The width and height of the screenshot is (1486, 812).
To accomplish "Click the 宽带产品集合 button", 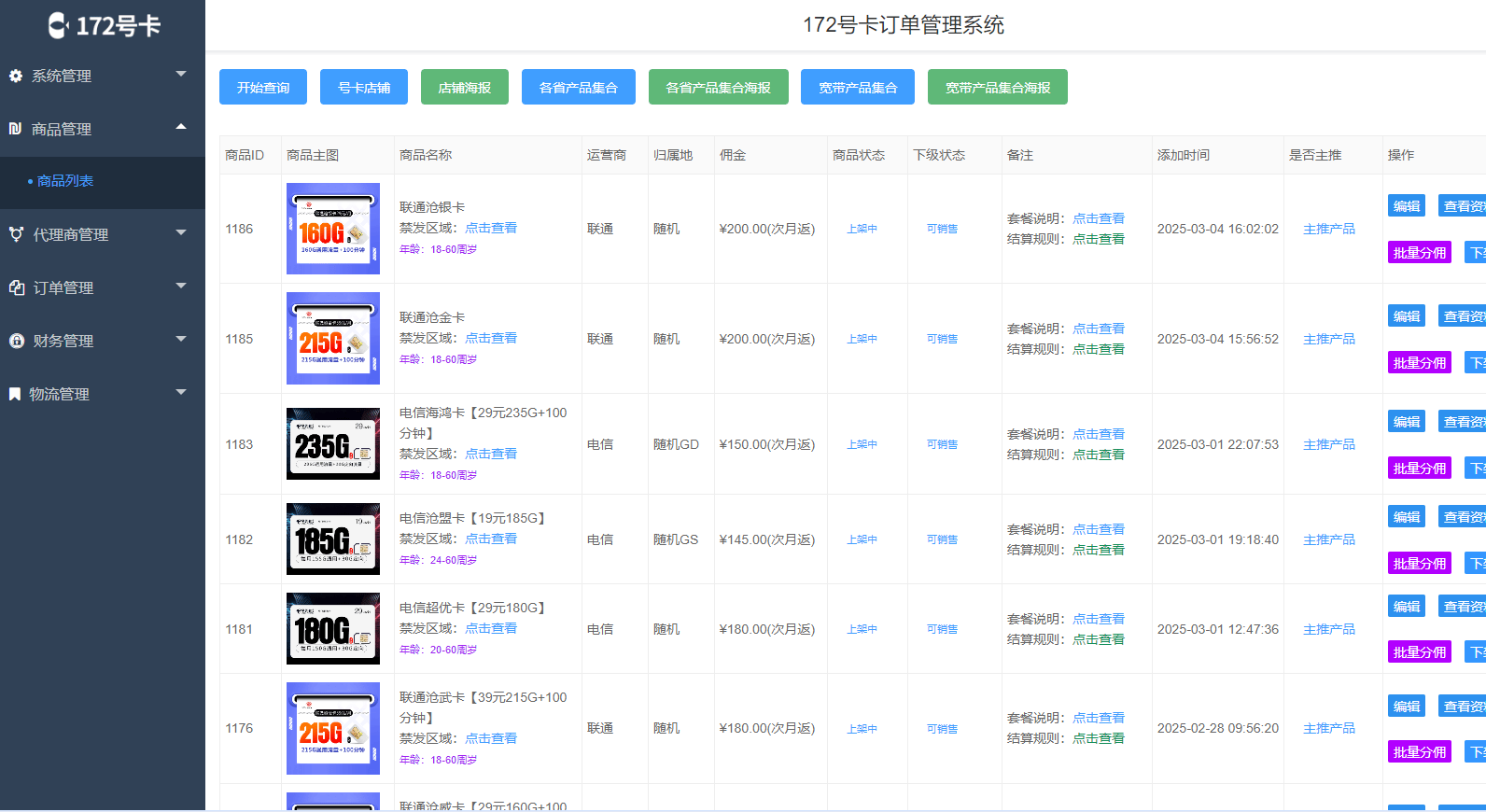I will pos(858,87).
